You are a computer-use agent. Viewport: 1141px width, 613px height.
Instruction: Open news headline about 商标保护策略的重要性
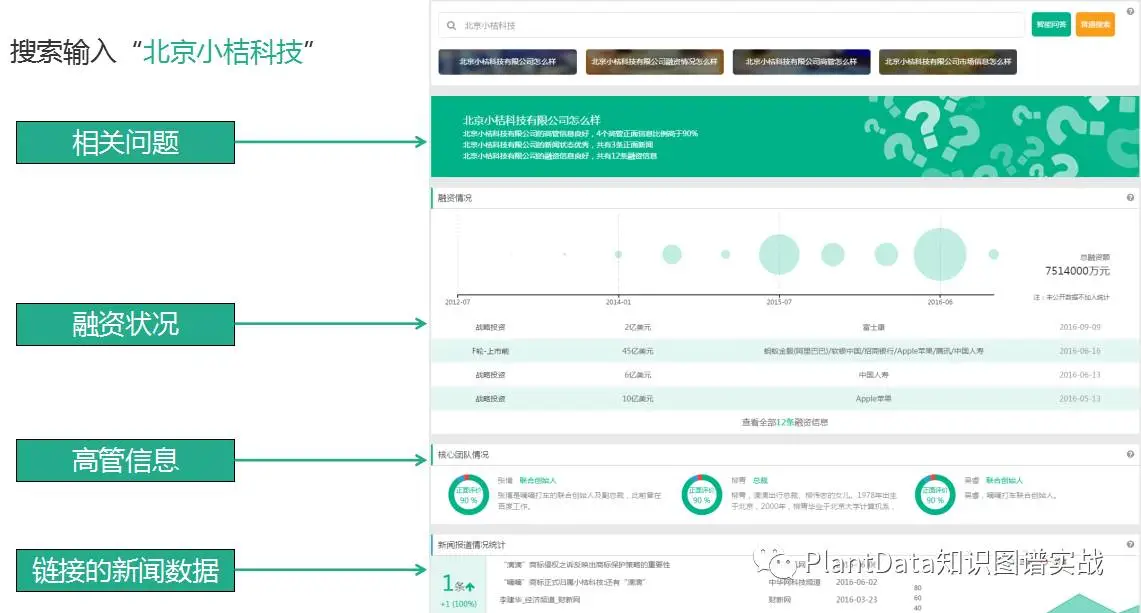click(587, 565)
